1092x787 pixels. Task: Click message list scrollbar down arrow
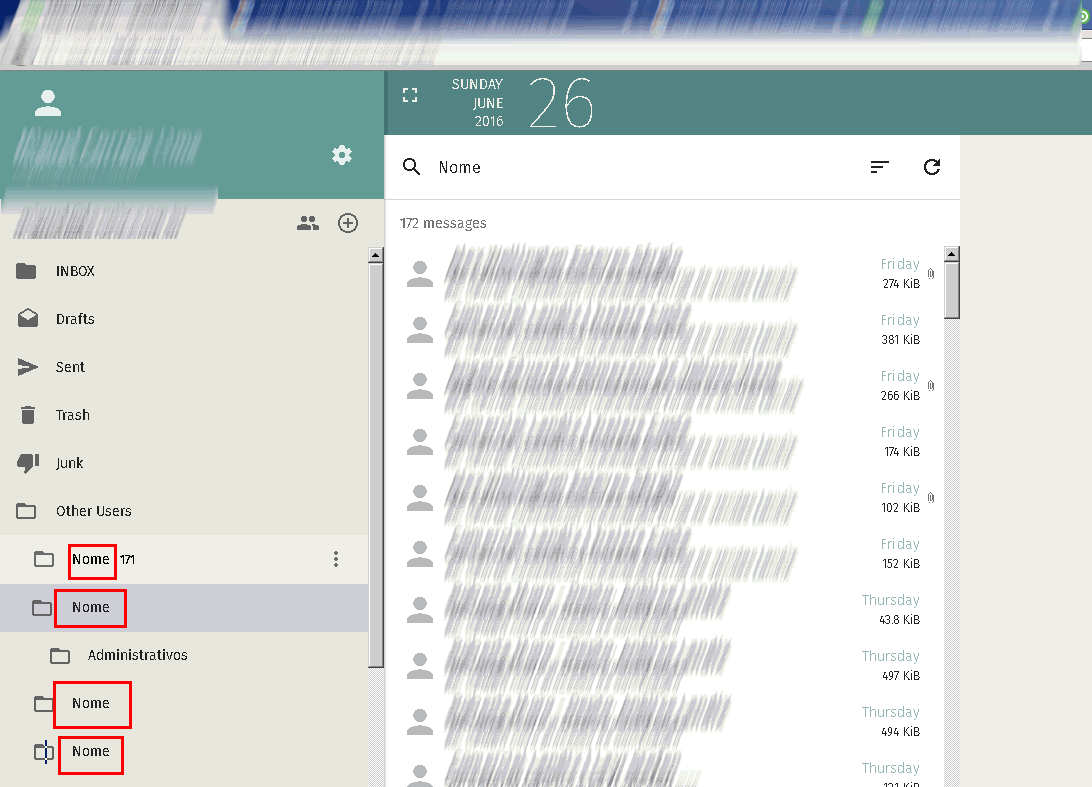click(x=952, y=779)
